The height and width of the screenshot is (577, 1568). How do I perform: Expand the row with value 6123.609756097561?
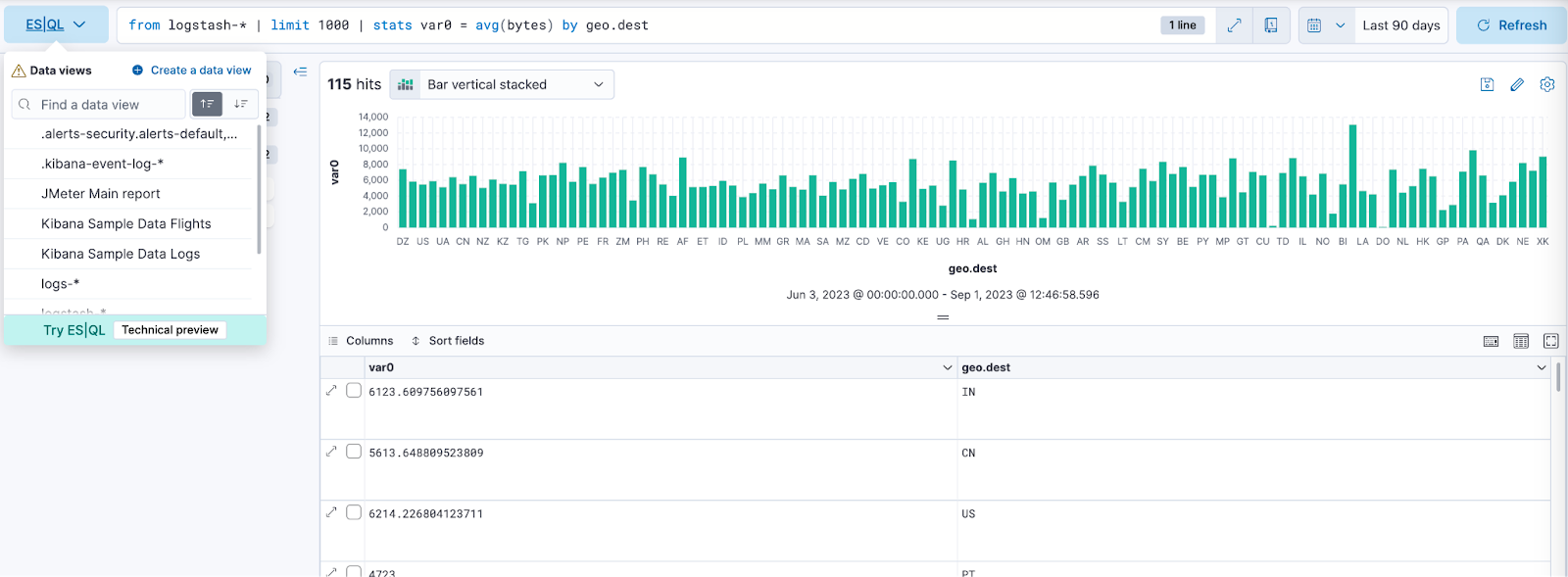pos(331,391)
